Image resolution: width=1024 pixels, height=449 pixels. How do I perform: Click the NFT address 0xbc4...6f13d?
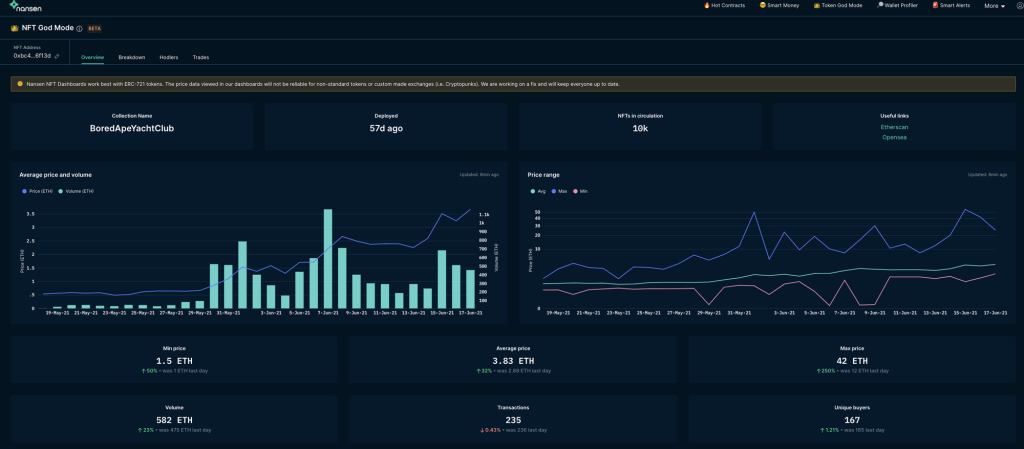[x=32, y=56]
